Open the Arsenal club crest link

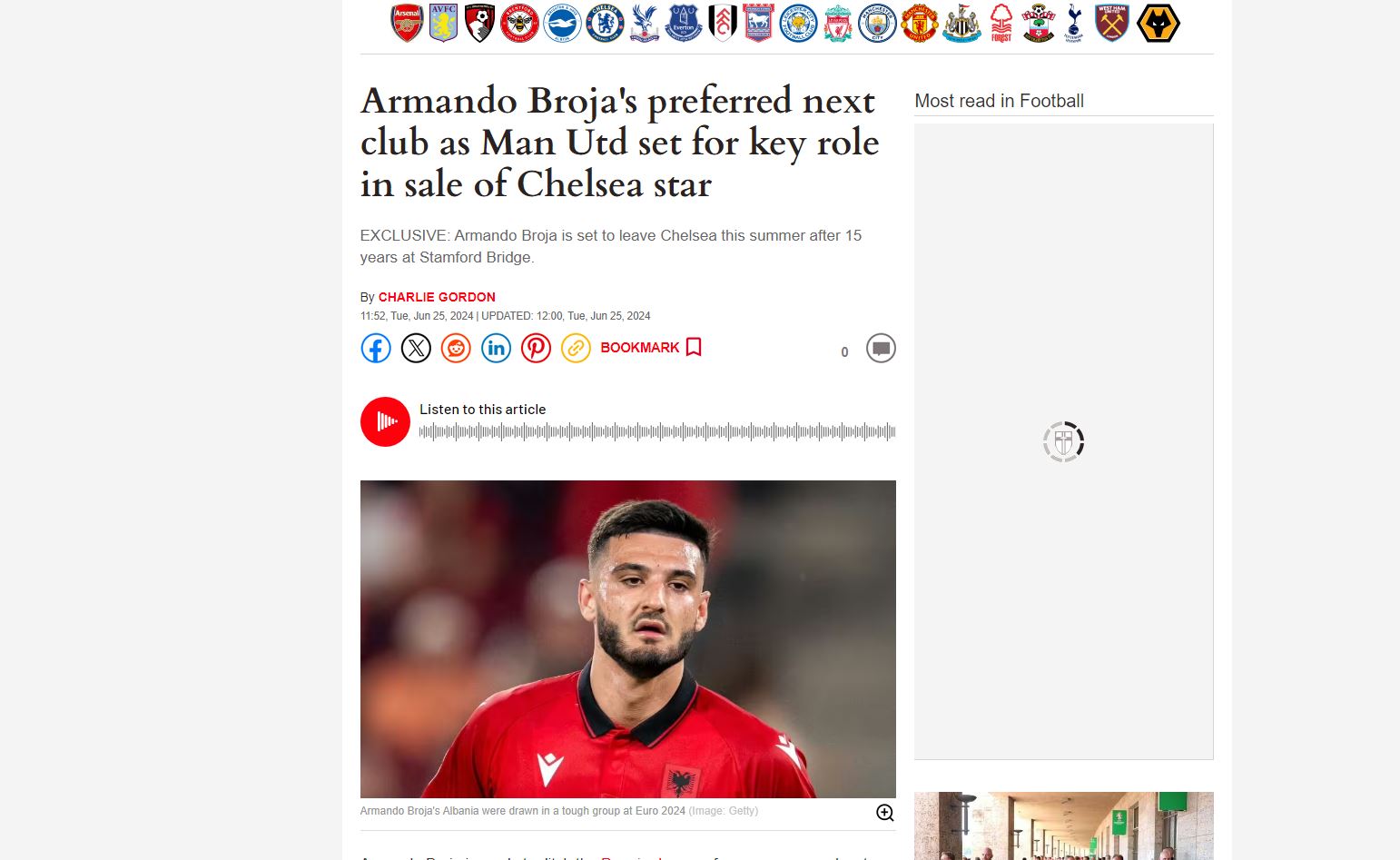point(407,23)
